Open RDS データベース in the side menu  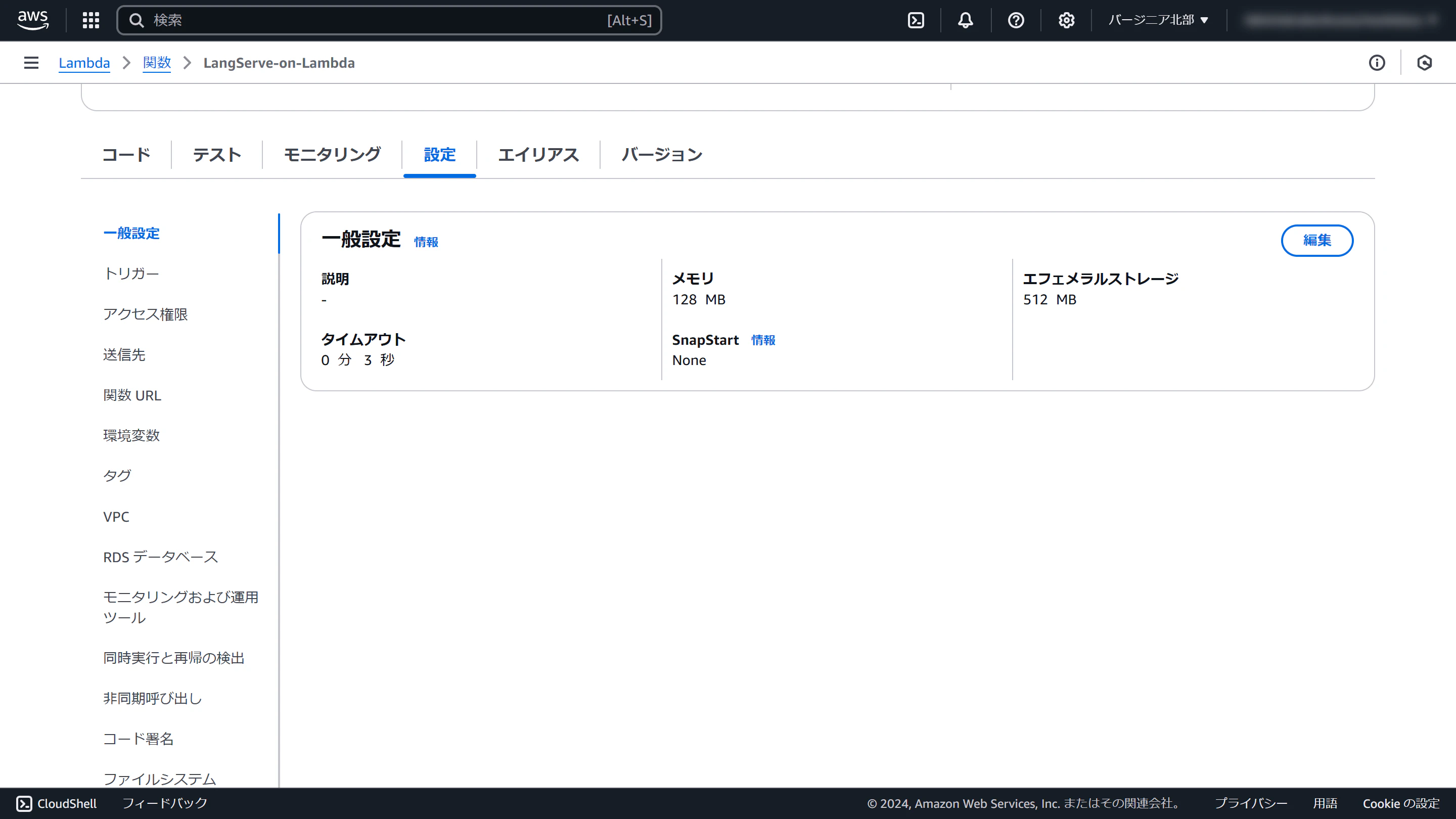[161, 557]
